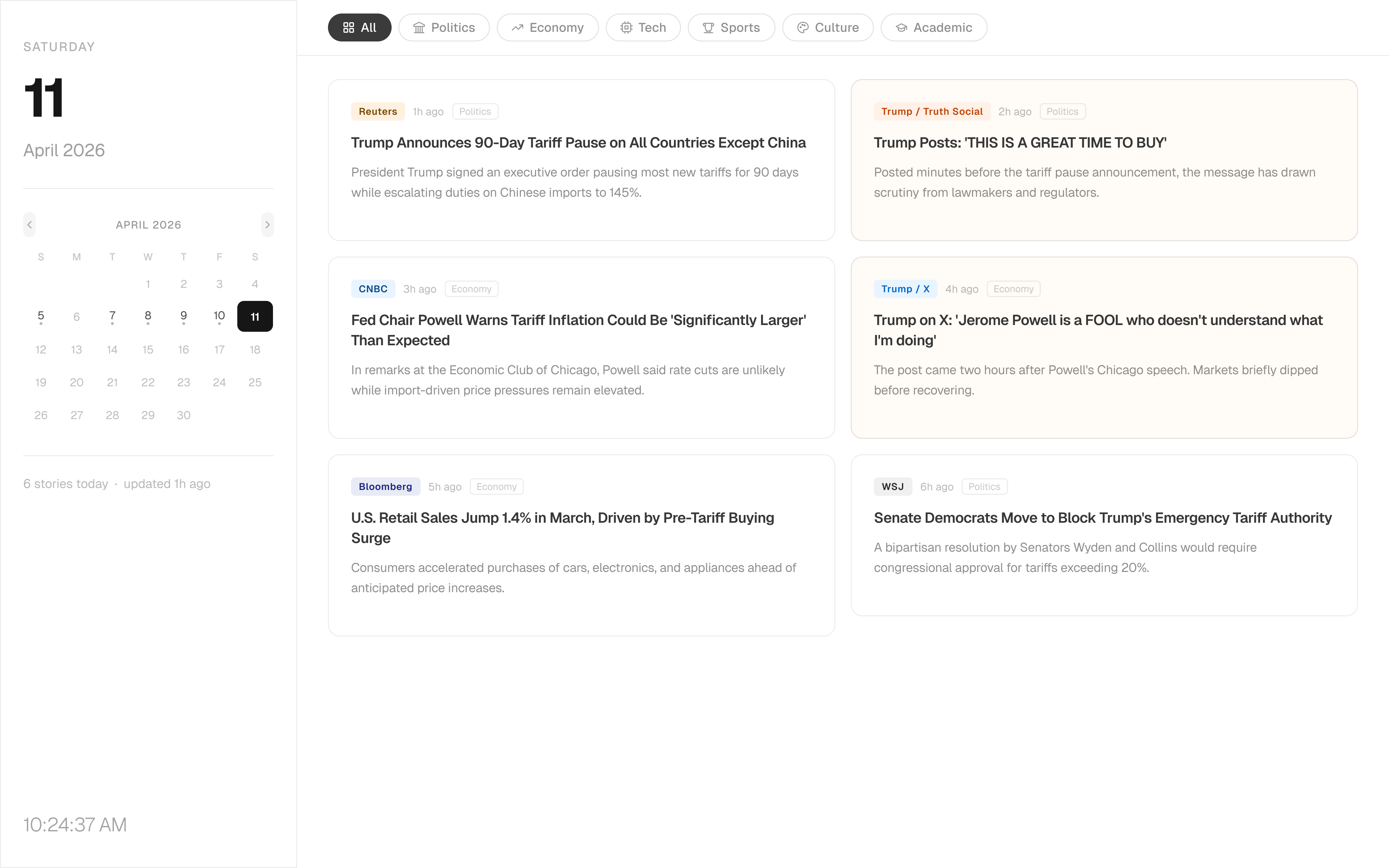The image size is (1389, 868).
Task: Click the palette icon for Culture
Action: pos(803,28)
